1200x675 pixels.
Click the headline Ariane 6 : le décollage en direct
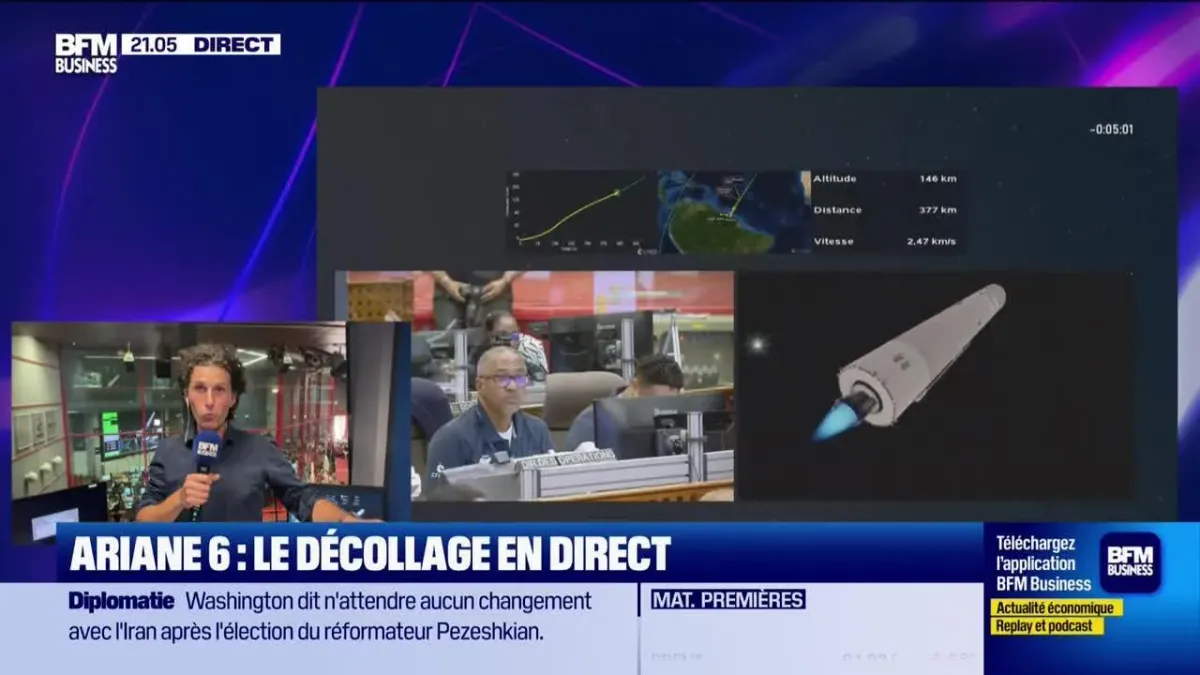[370, 553]
